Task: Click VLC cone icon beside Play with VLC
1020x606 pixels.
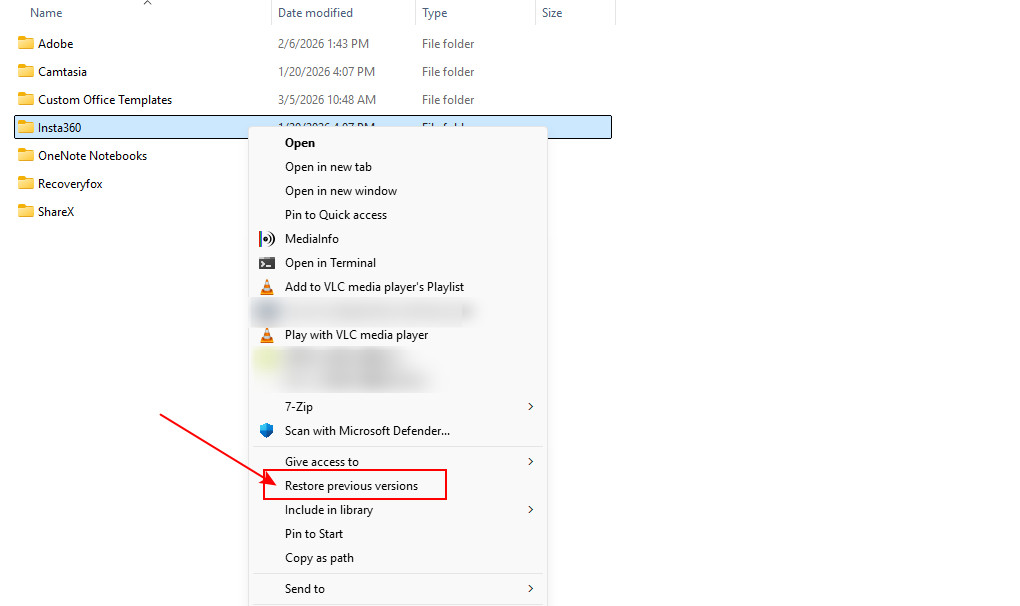Action: point(267,335)
